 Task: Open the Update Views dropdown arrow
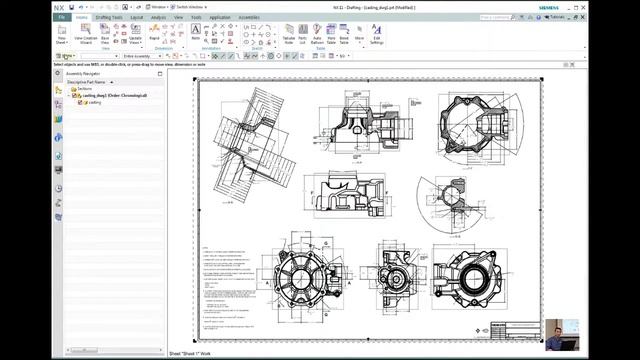[141, 42]
